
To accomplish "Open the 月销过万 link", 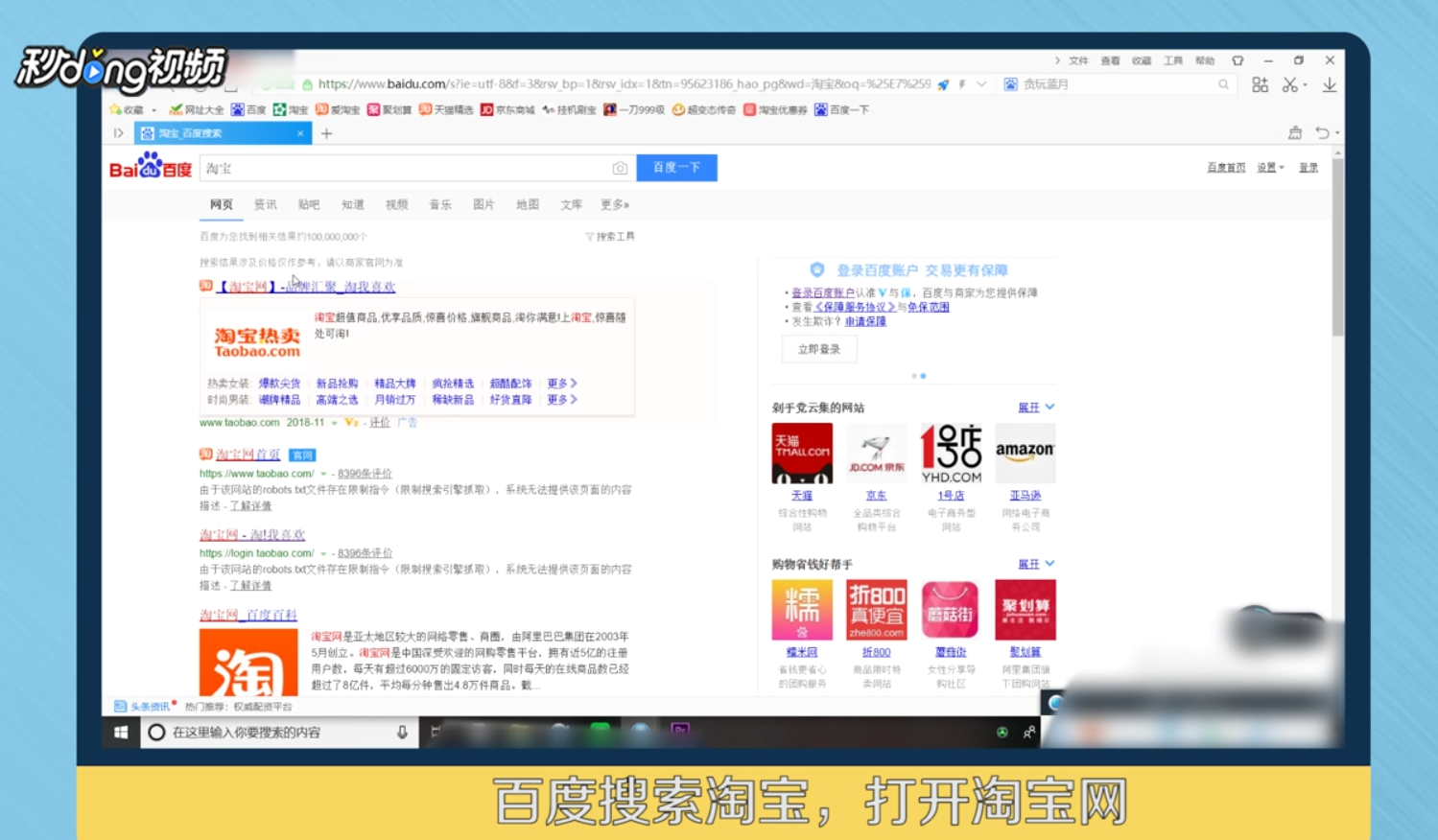I will pyautogui.click(x=395, y=400).
